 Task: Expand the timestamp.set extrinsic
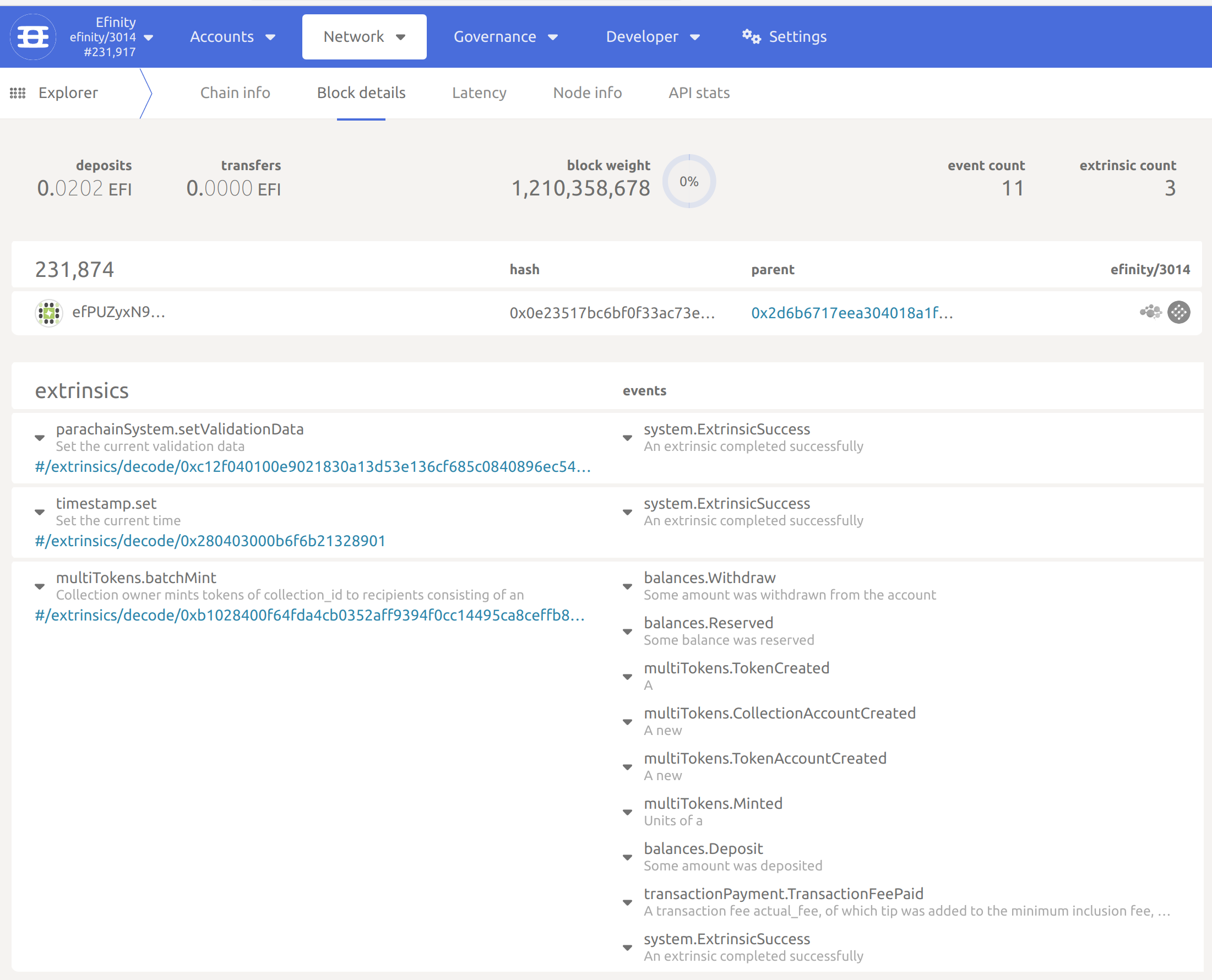(x=40, y=513)
